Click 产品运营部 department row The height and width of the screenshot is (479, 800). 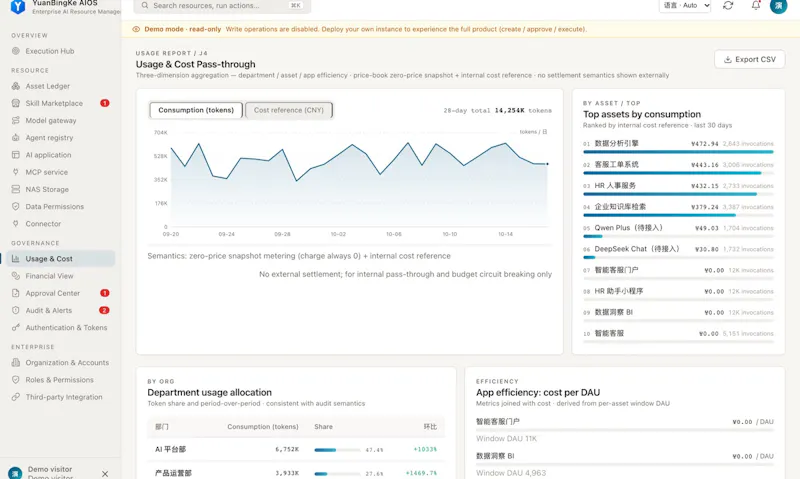coord(296,473)
